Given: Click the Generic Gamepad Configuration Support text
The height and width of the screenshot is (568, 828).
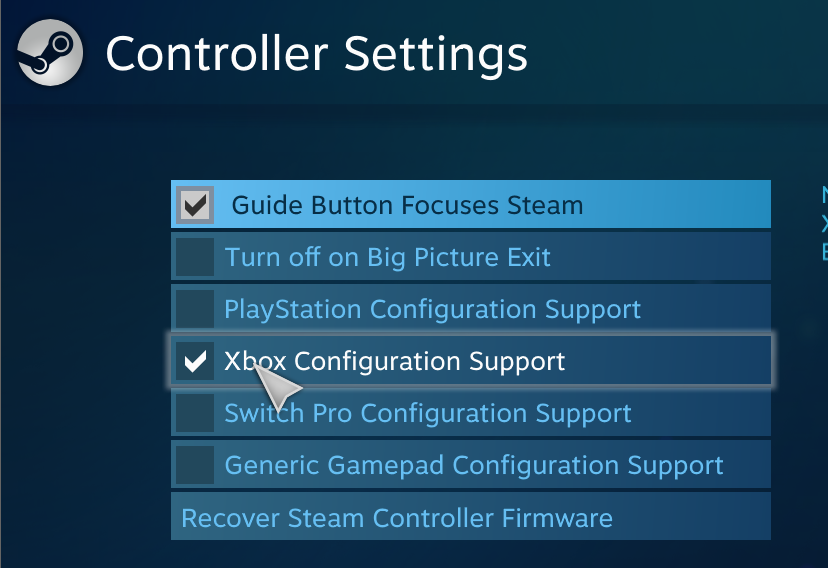Looking at the screenshot, I should pos(474,466).
